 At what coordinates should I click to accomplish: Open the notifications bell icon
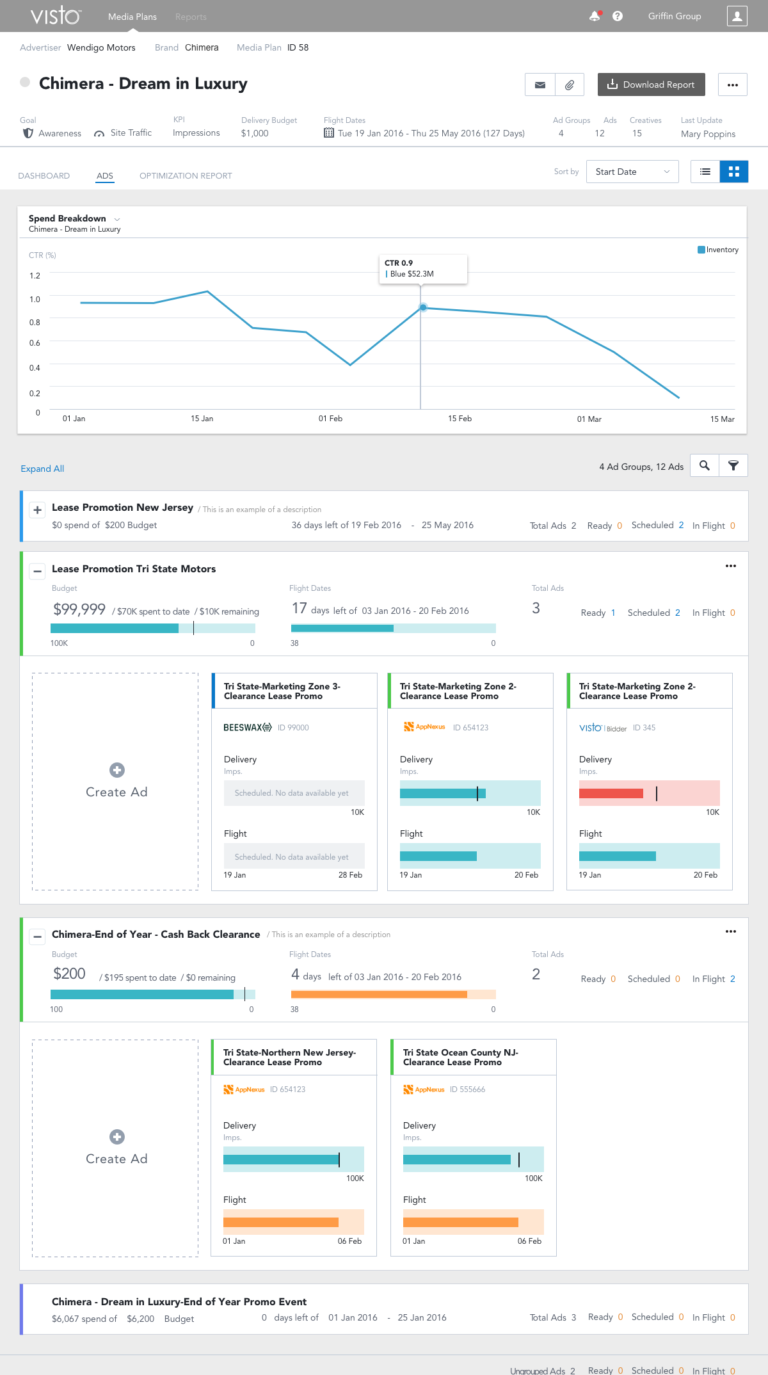pyautogui.click(x=595, y=16)
